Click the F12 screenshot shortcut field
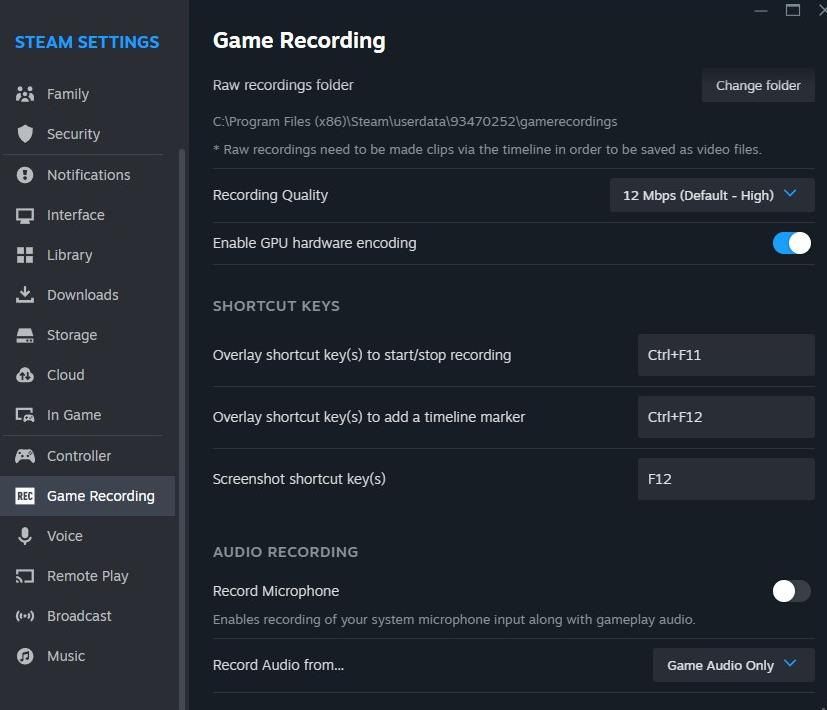 coord(726,479)
